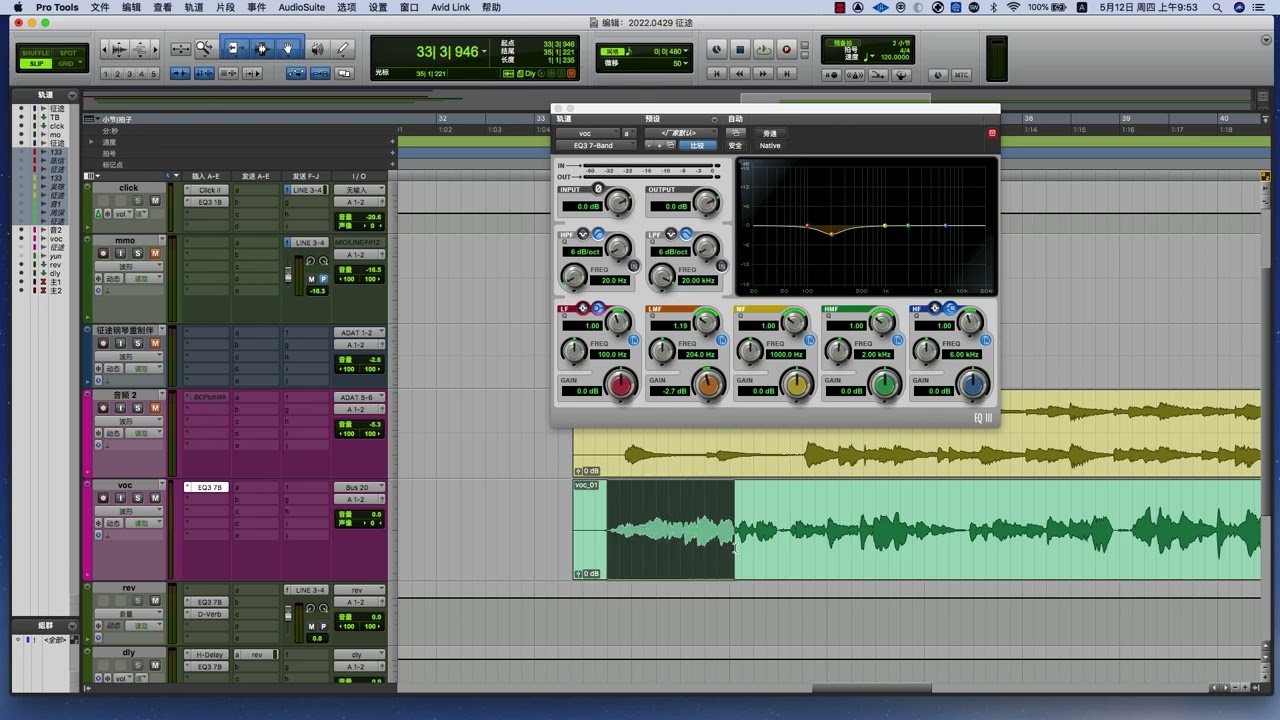The image size is (1280, 720).
Task: Open the Bus 20 input selector on voc track
Action: [x=359, y=487]
